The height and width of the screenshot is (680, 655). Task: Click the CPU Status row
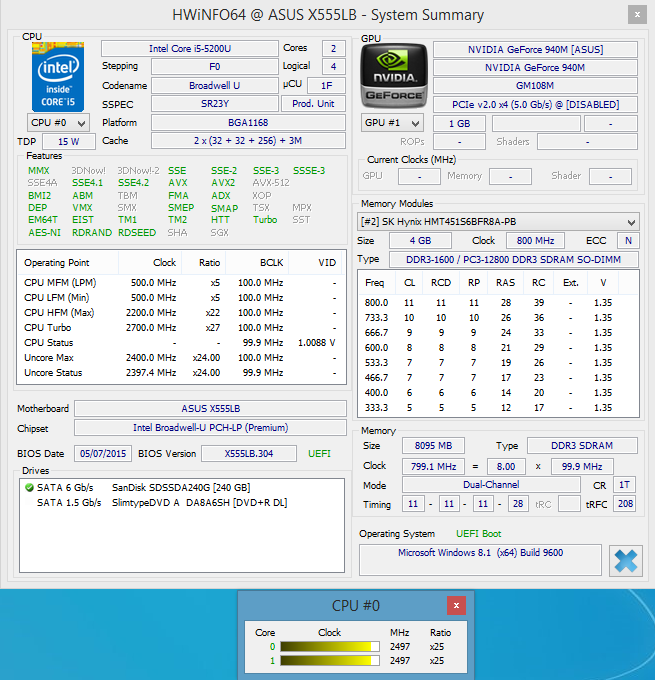click(x=181, y=343)
